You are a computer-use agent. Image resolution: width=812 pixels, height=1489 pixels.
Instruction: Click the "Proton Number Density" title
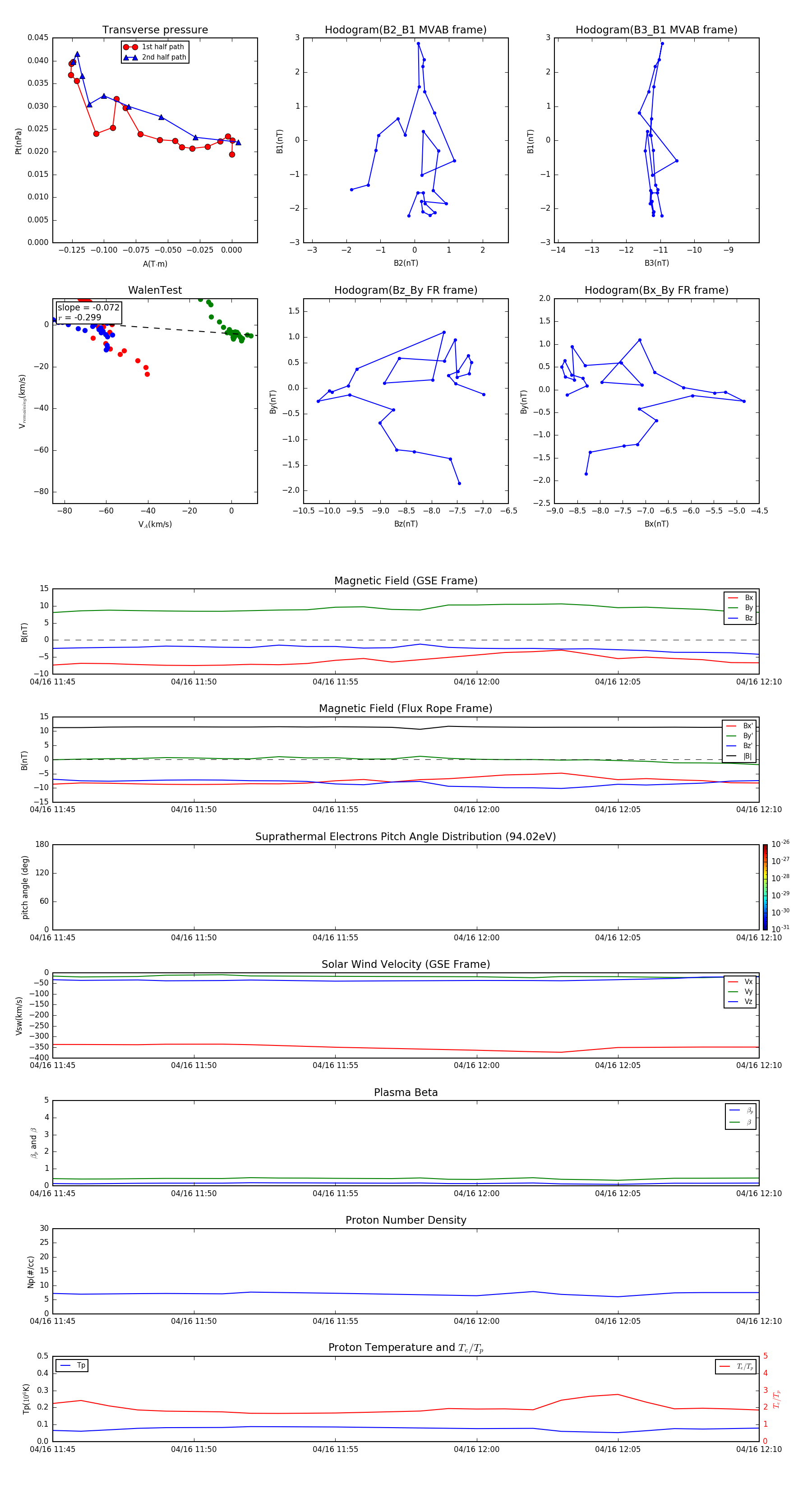406,1220
